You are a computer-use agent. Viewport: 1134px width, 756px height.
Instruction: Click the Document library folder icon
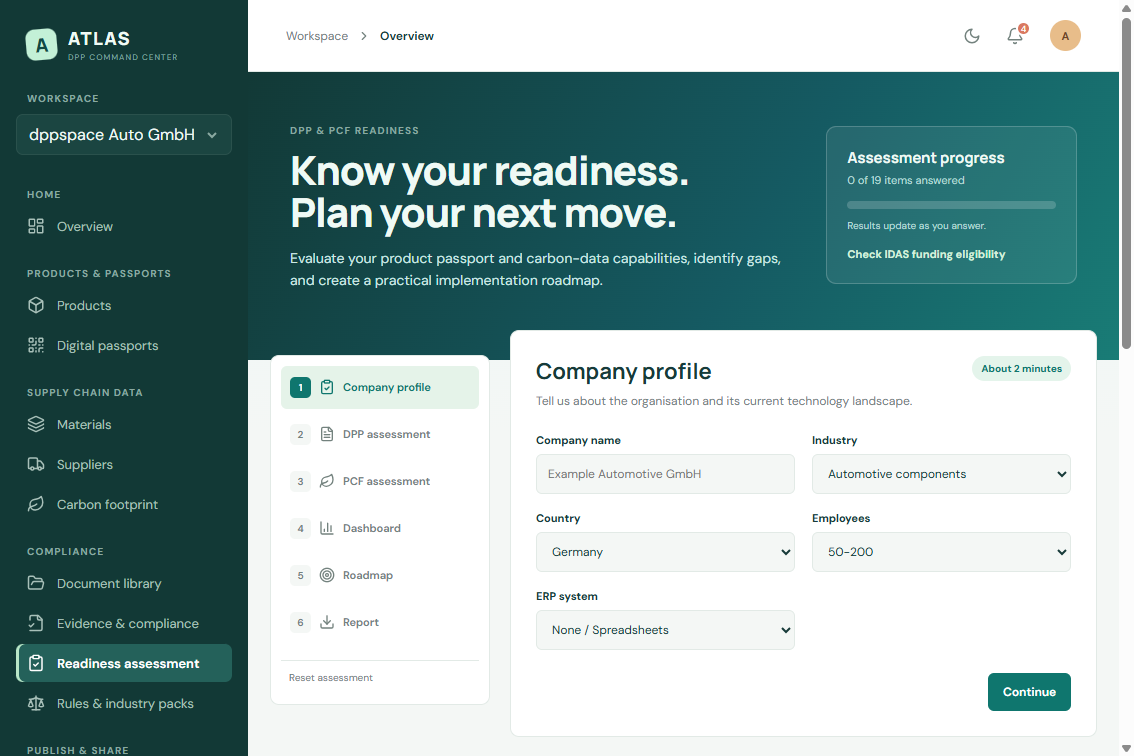[x=36, y=582]
